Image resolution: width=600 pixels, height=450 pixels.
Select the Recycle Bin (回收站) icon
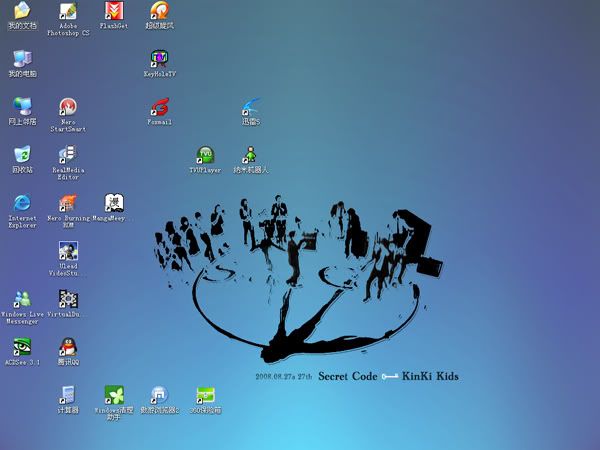tap(22, 155)
